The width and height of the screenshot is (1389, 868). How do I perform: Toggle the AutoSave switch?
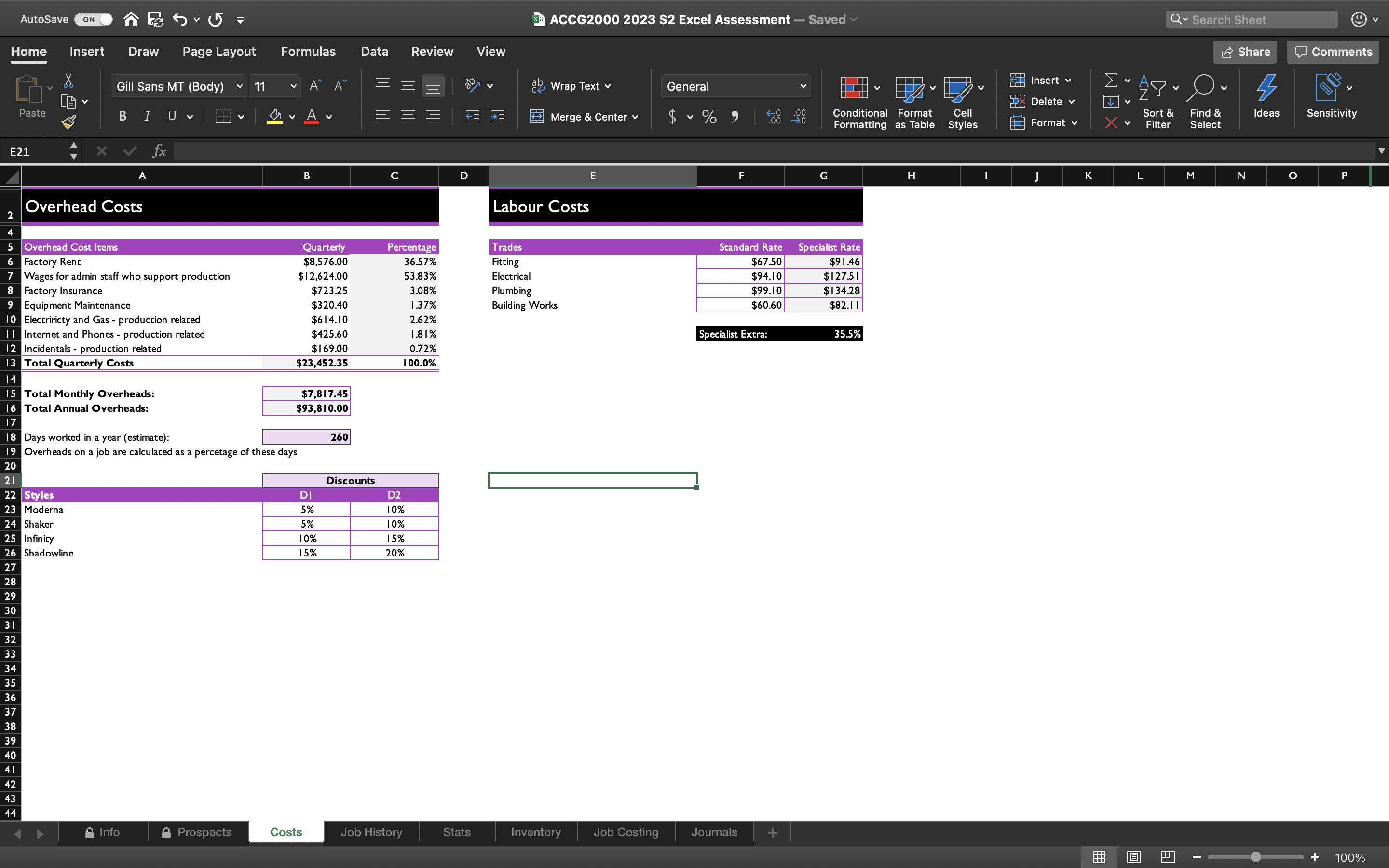tap(94, 19)
